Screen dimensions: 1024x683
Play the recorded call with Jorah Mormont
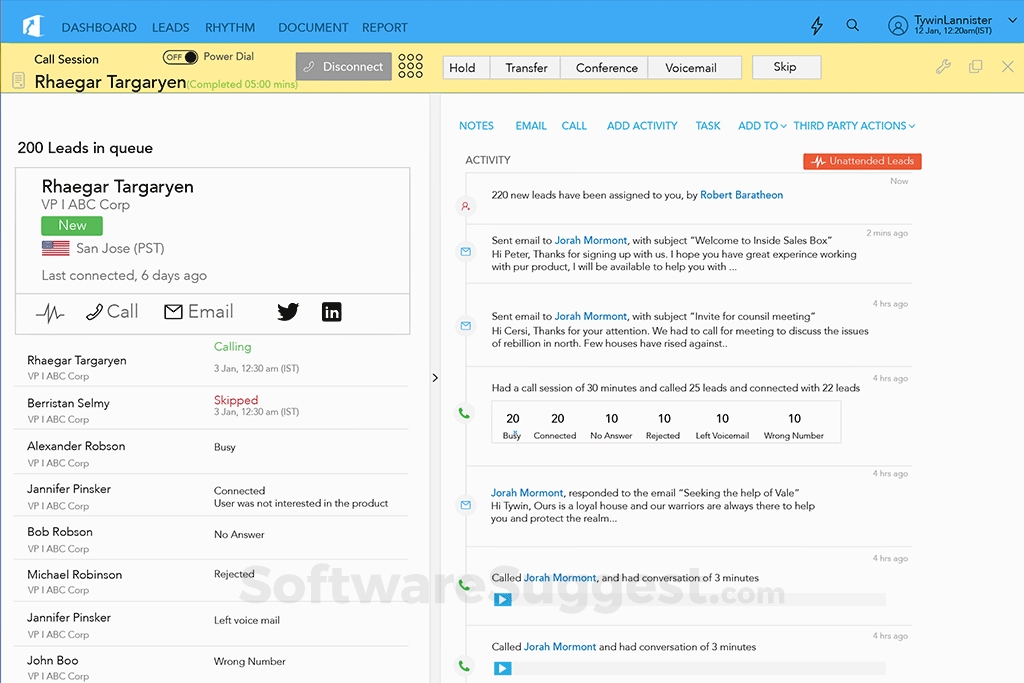pyautogui.click(x=502, y=599)
